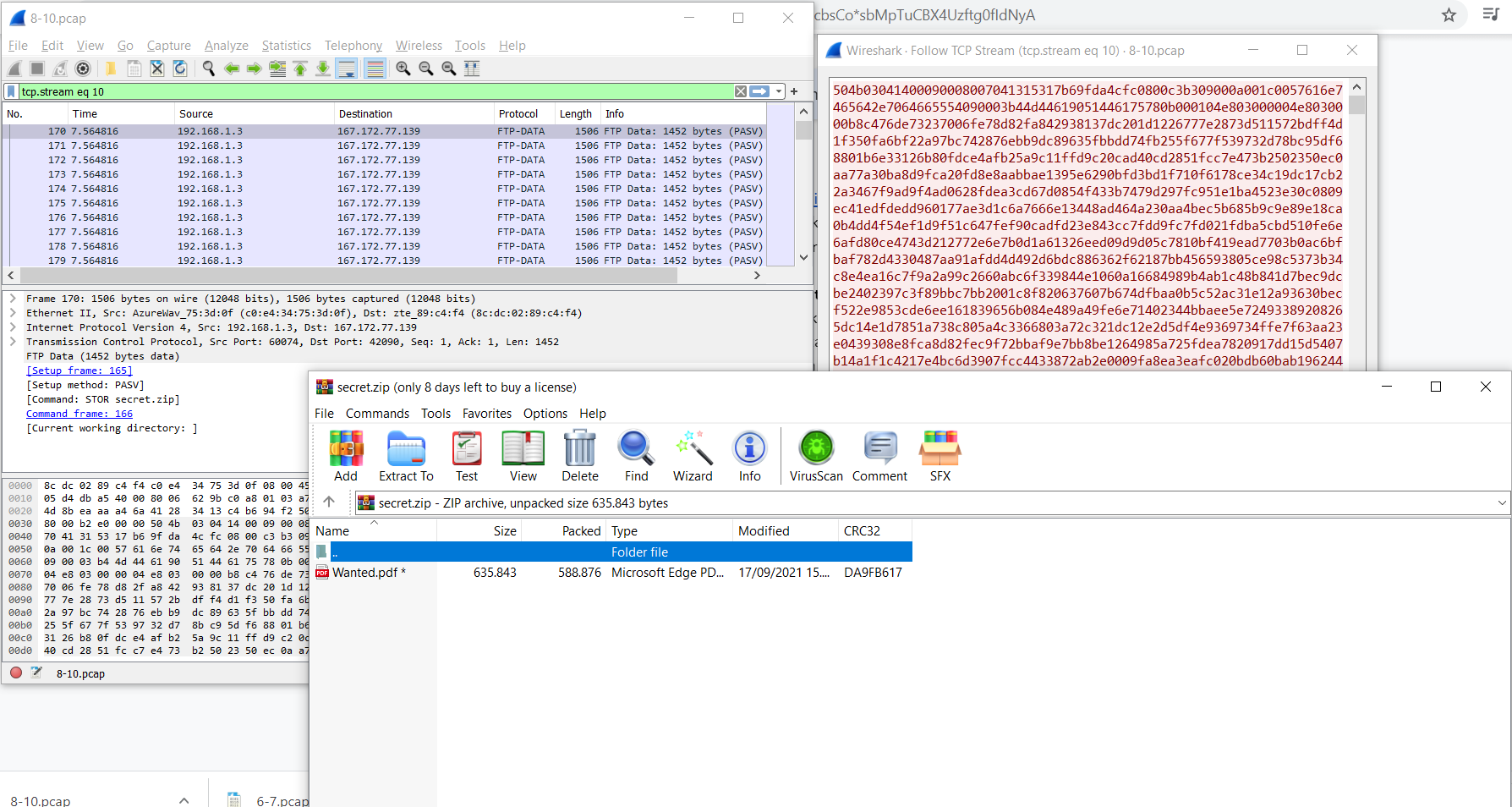Open capture options gear icon

pos(83,69)
